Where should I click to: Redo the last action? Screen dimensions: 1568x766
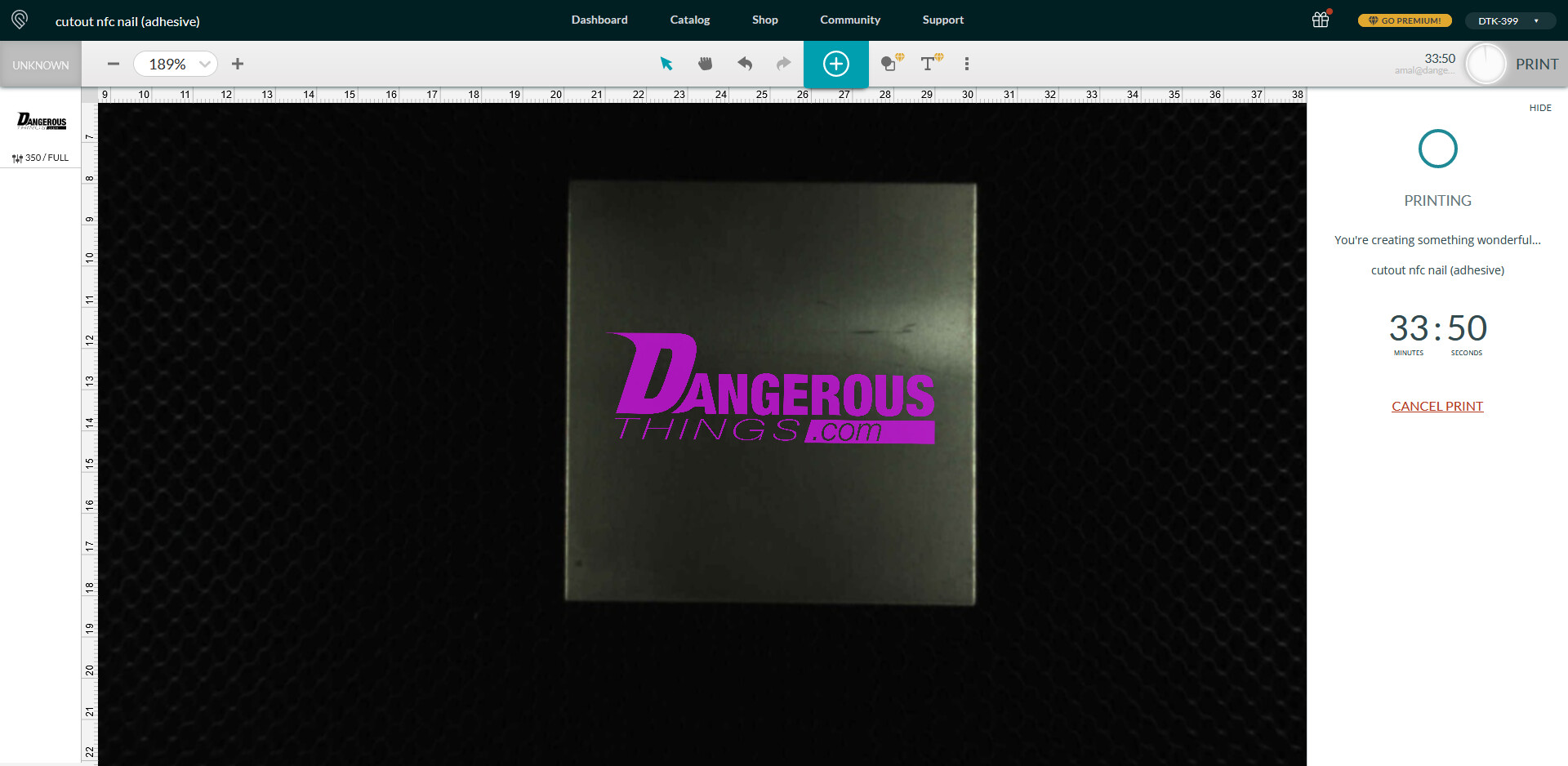tap(784, 64)
